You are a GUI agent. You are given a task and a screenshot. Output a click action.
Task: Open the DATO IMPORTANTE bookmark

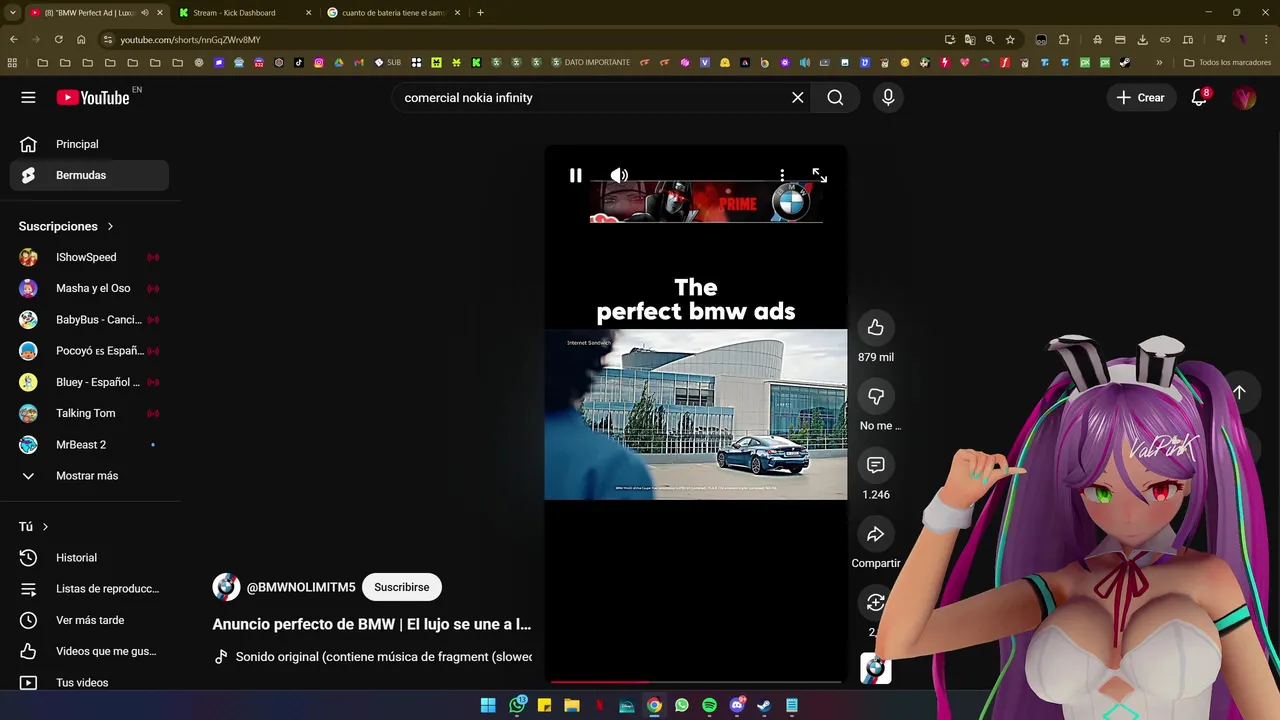pyautogui.click(x=591, y=62)
